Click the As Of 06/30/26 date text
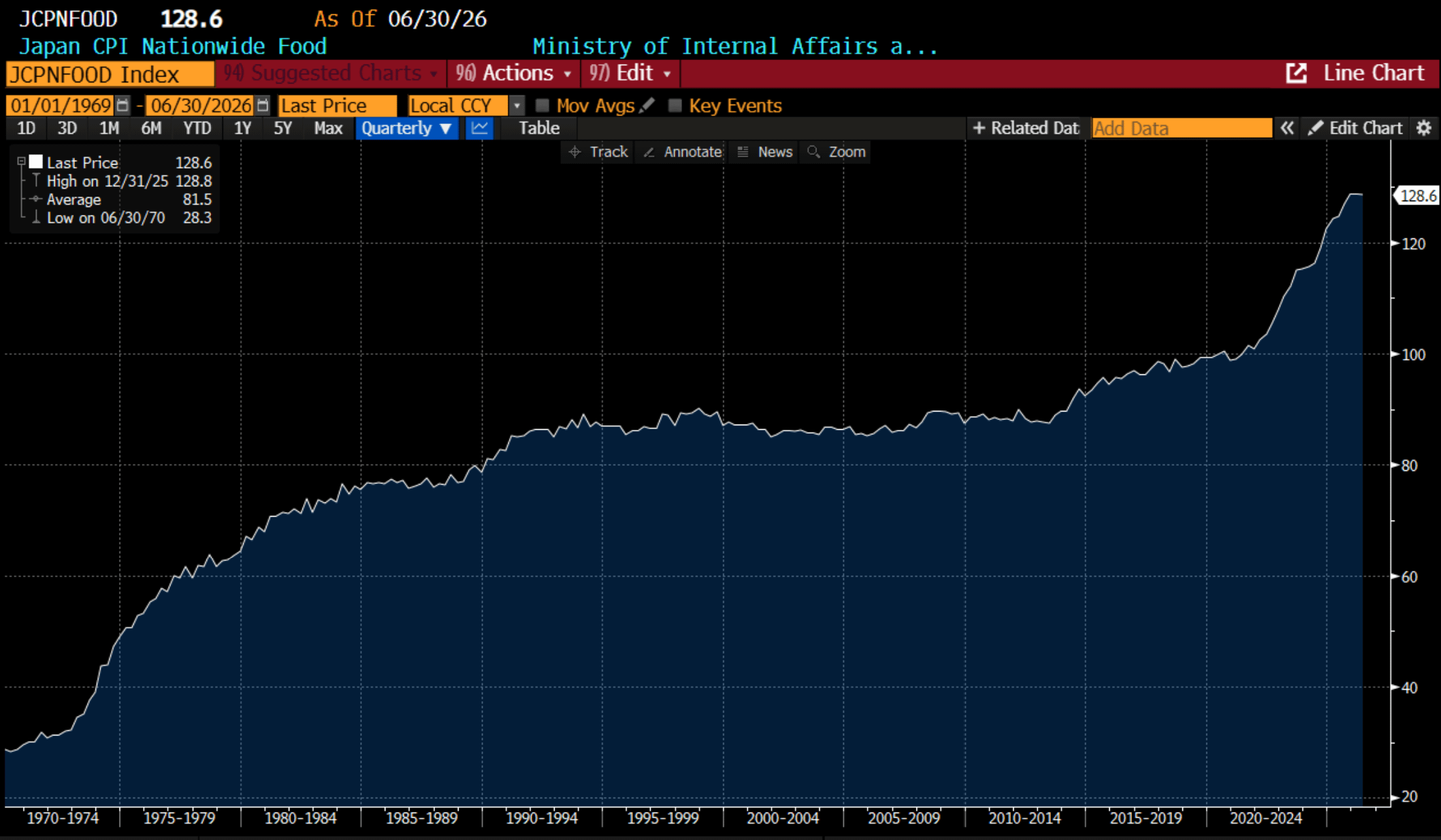This screenshot has height=840, width=1441. tap(400, 19)
